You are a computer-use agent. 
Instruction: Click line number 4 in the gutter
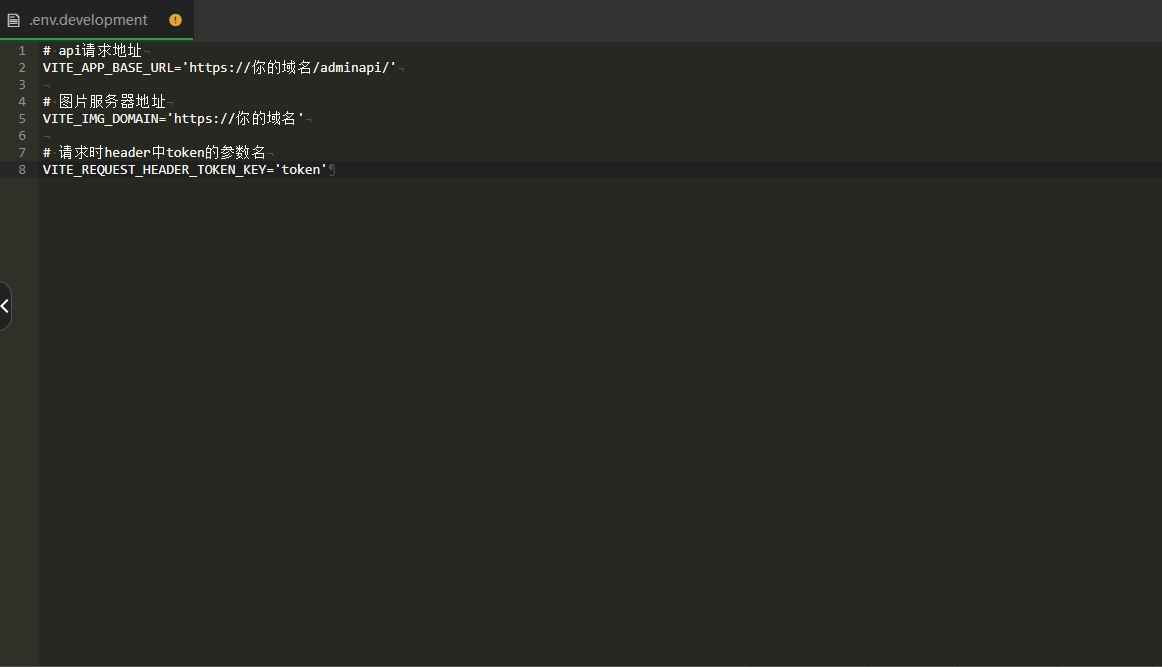click(22, 102)
